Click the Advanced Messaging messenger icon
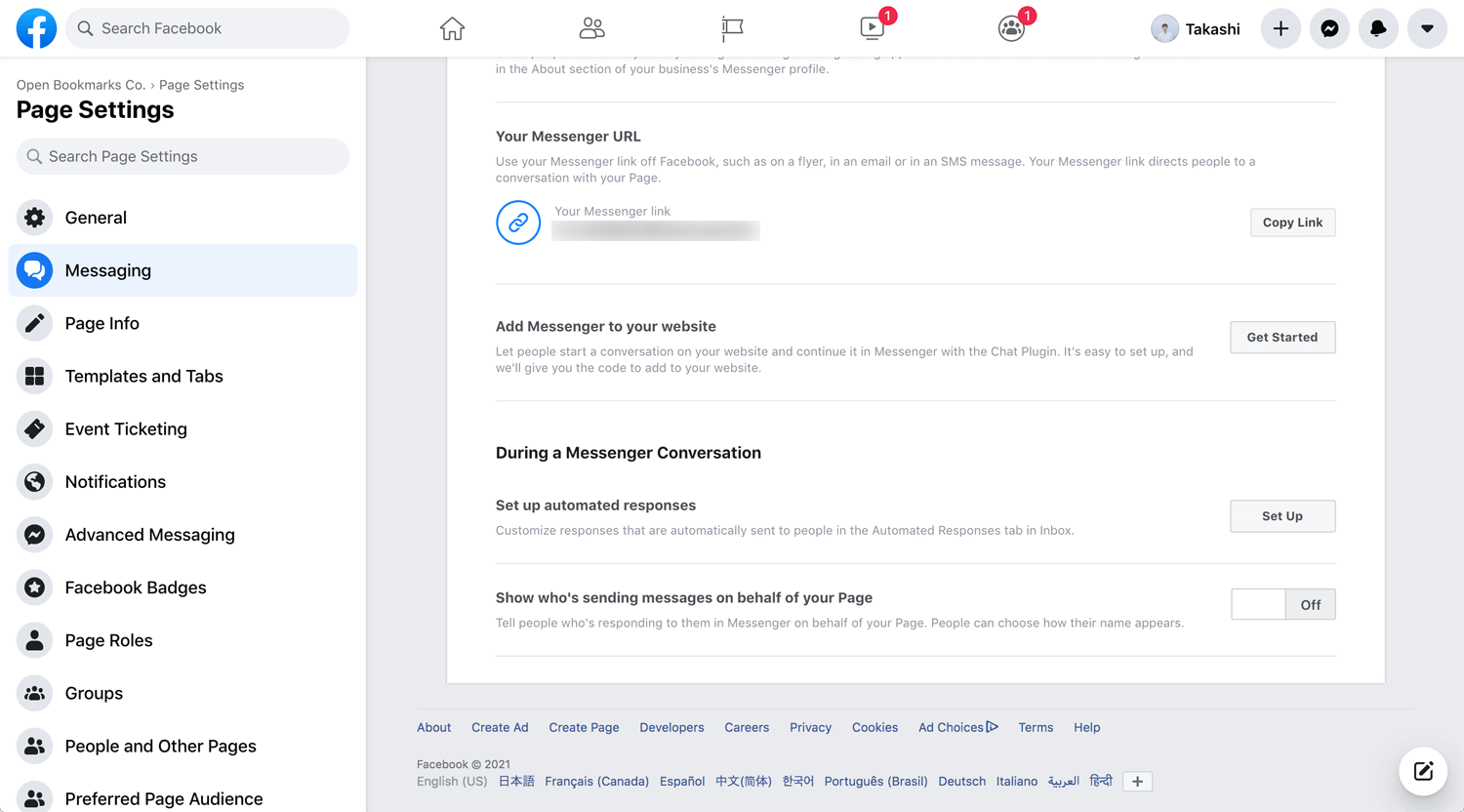The height and width of the screenshot is (812, 1464). (34, 534)
